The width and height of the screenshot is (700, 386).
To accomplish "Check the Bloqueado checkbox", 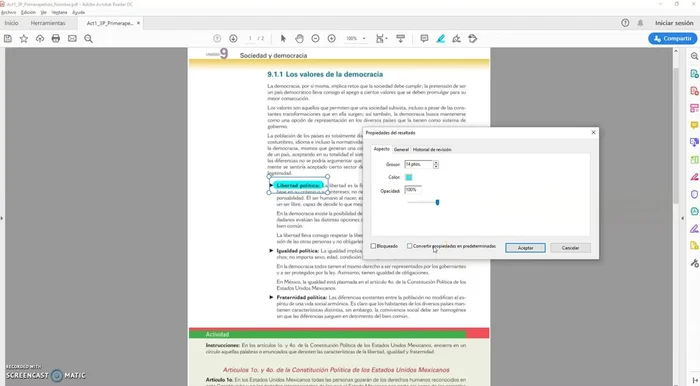I will click(373, 246).
